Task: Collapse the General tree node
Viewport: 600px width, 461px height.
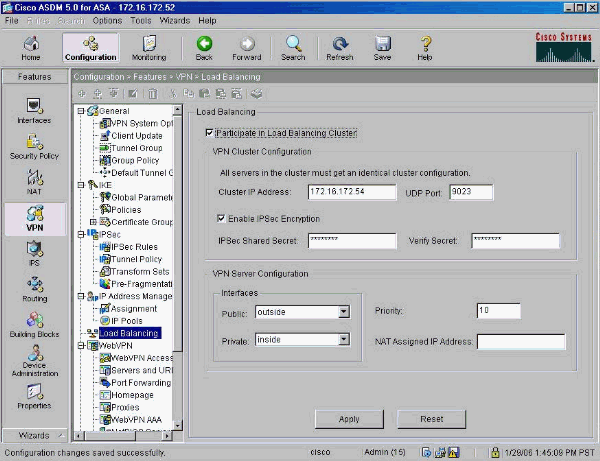Action: click(x=81, y=111)
